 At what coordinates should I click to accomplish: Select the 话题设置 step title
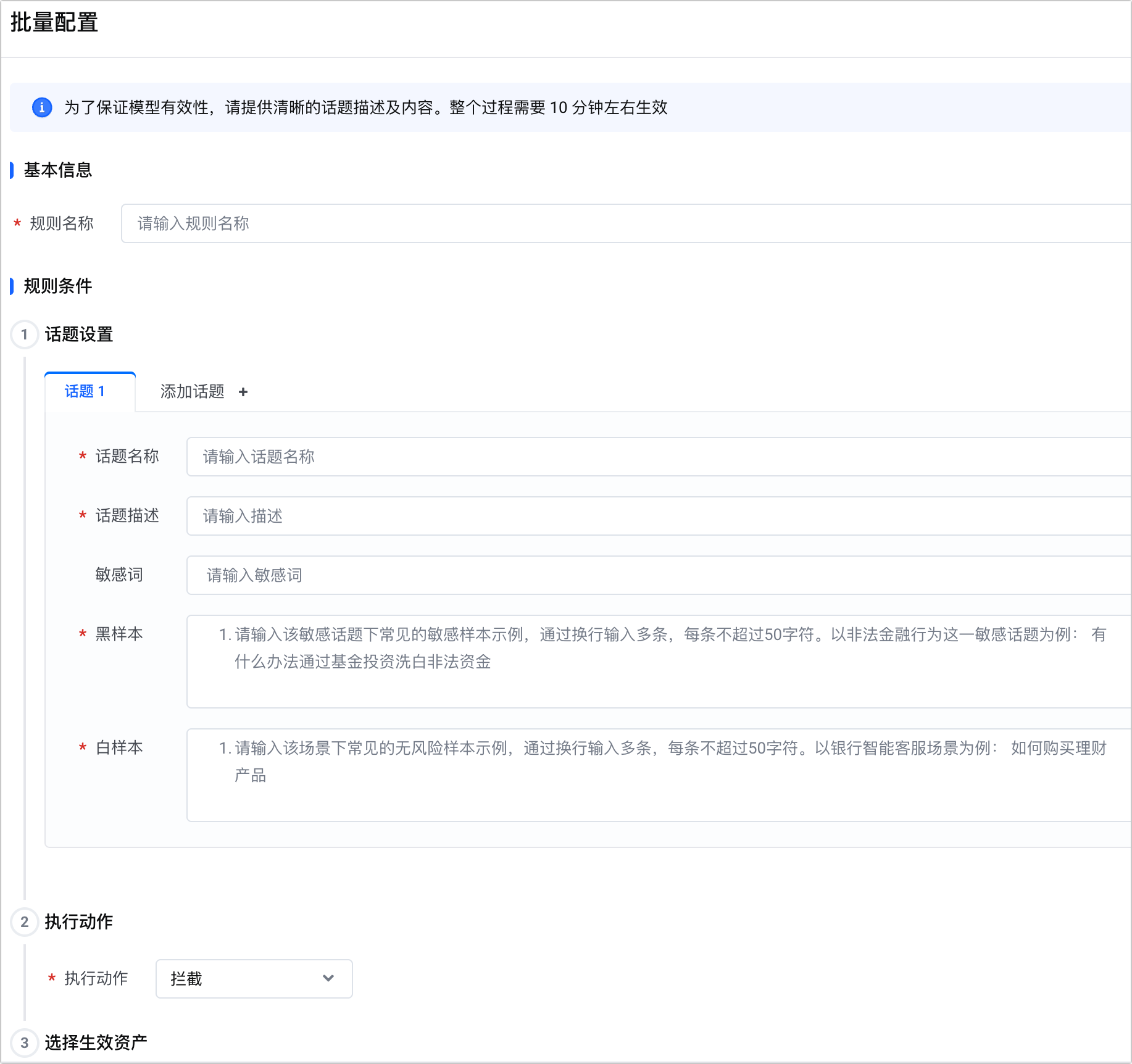[79, 335]
